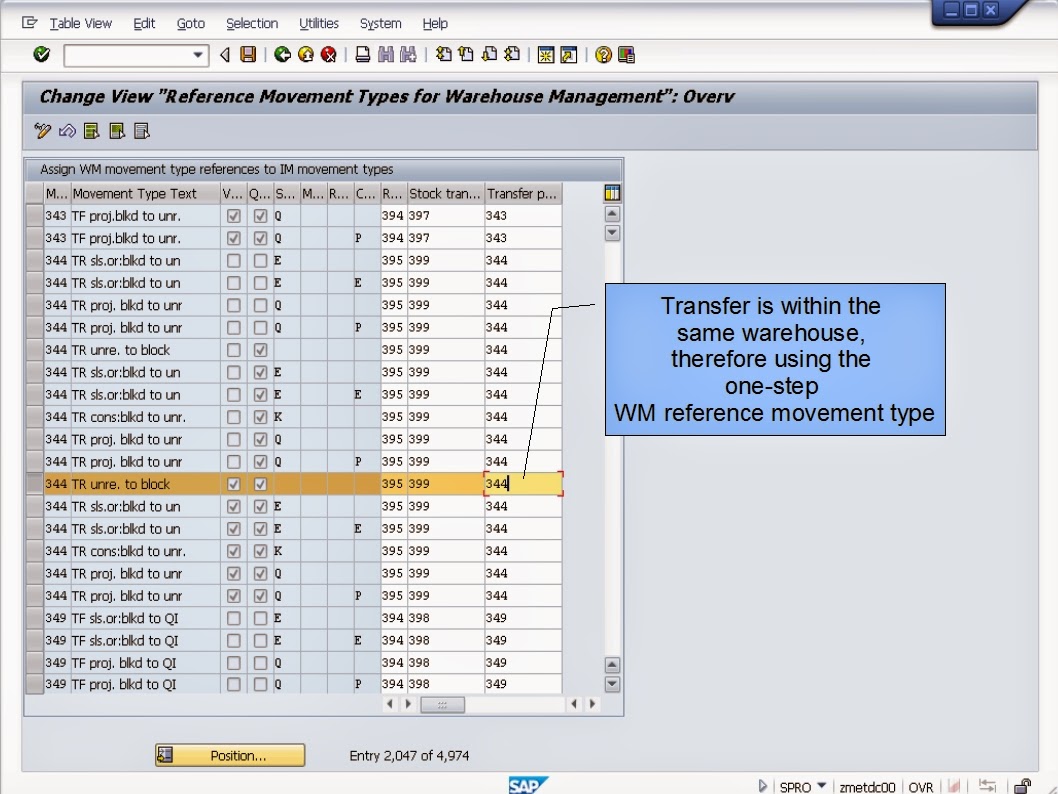Click the Position... button

point(230,754)
